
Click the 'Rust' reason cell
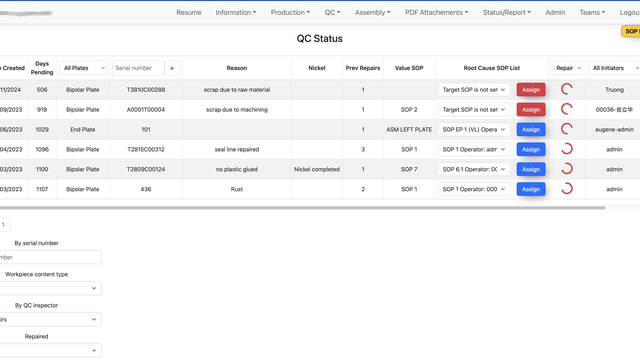(x=237, y=189)
